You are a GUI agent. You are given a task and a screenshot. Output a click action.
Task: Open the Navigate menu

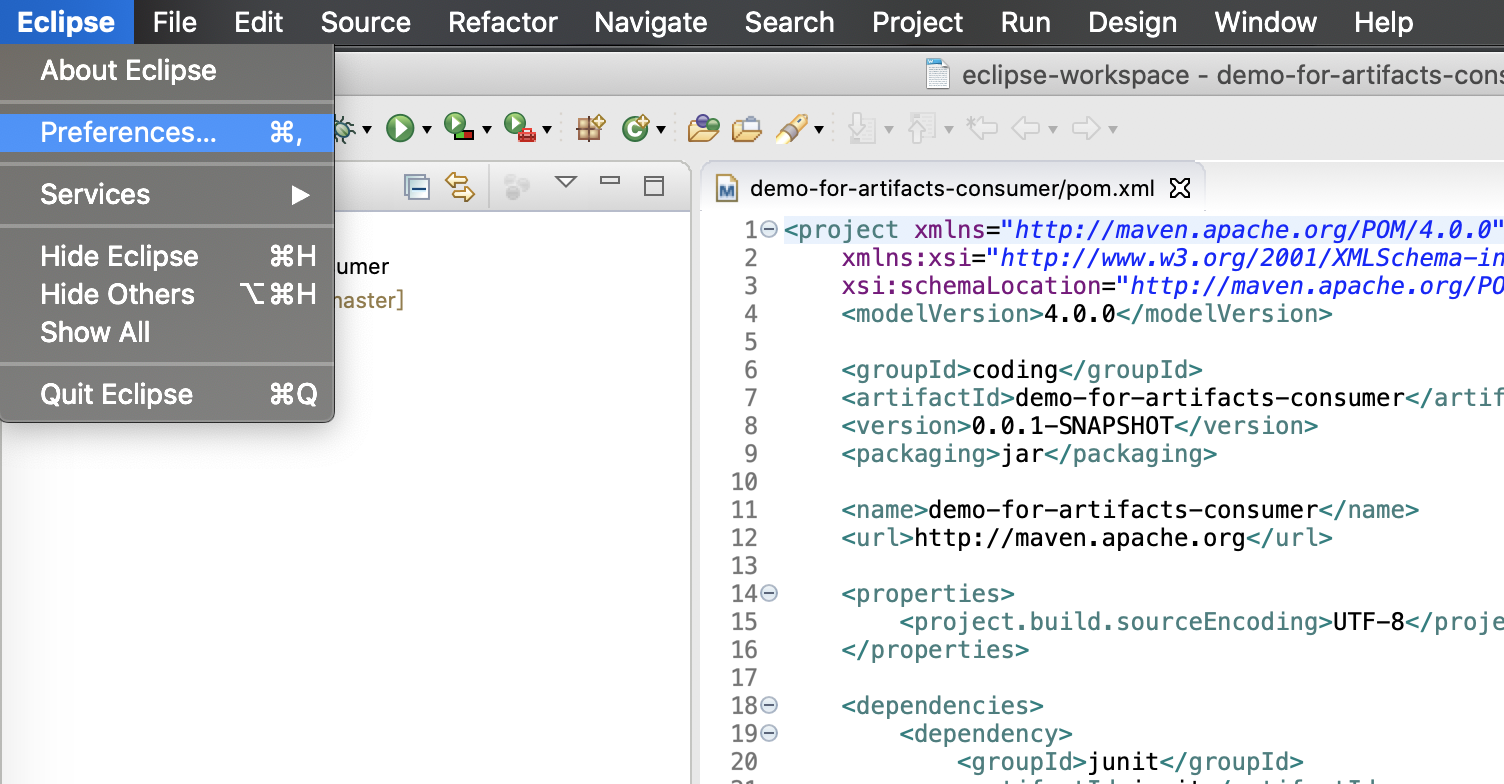pos(651,22)
